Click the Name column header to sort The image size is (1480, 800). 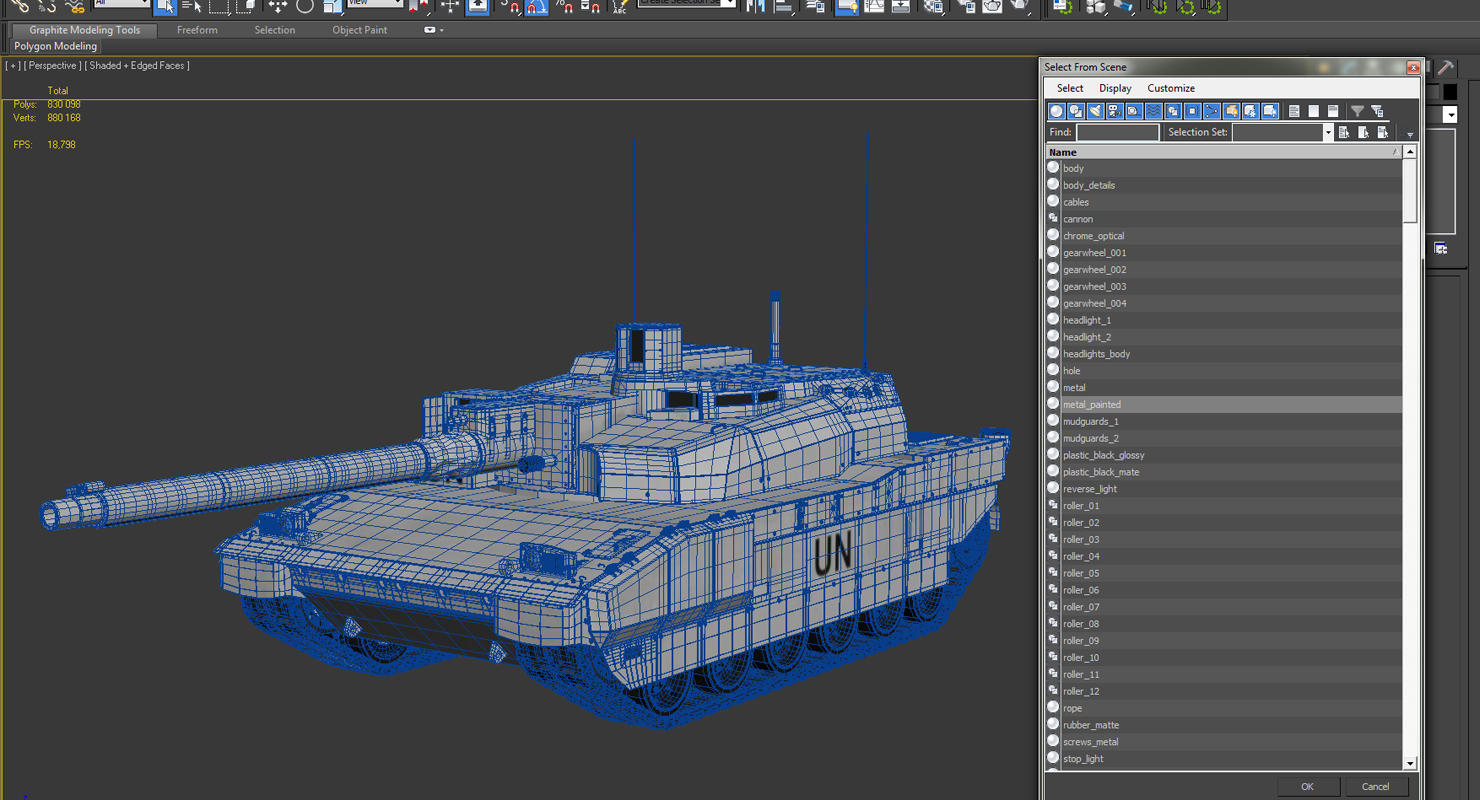click(x=1223, y=152)
